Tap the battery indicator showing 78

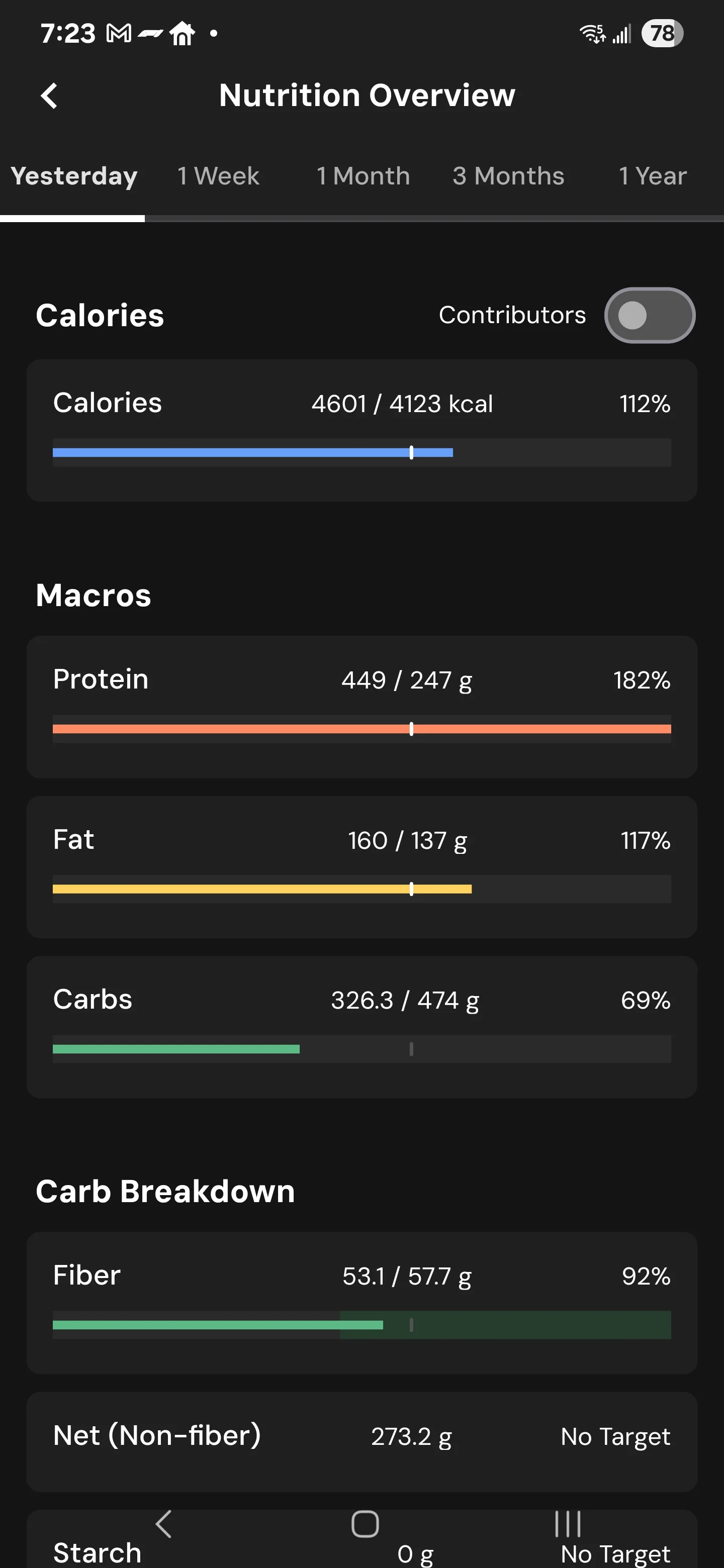663,34
